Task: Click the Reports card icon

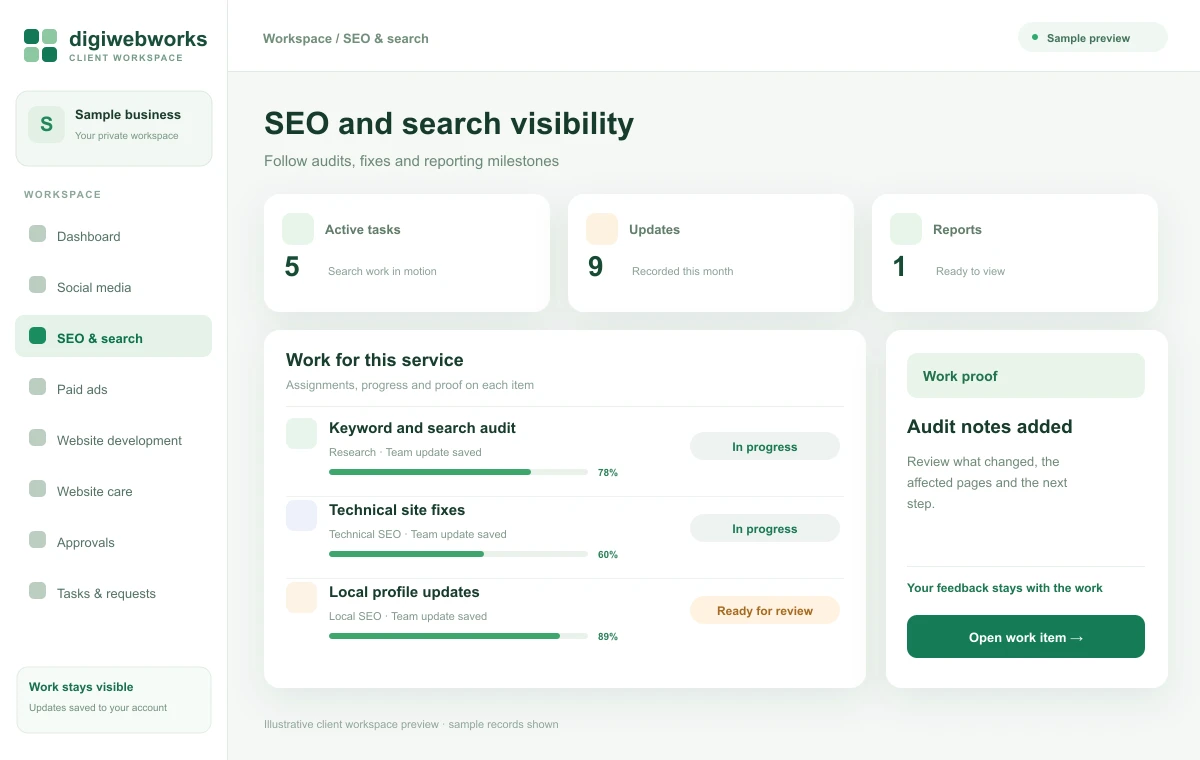Action: point(906,229)
